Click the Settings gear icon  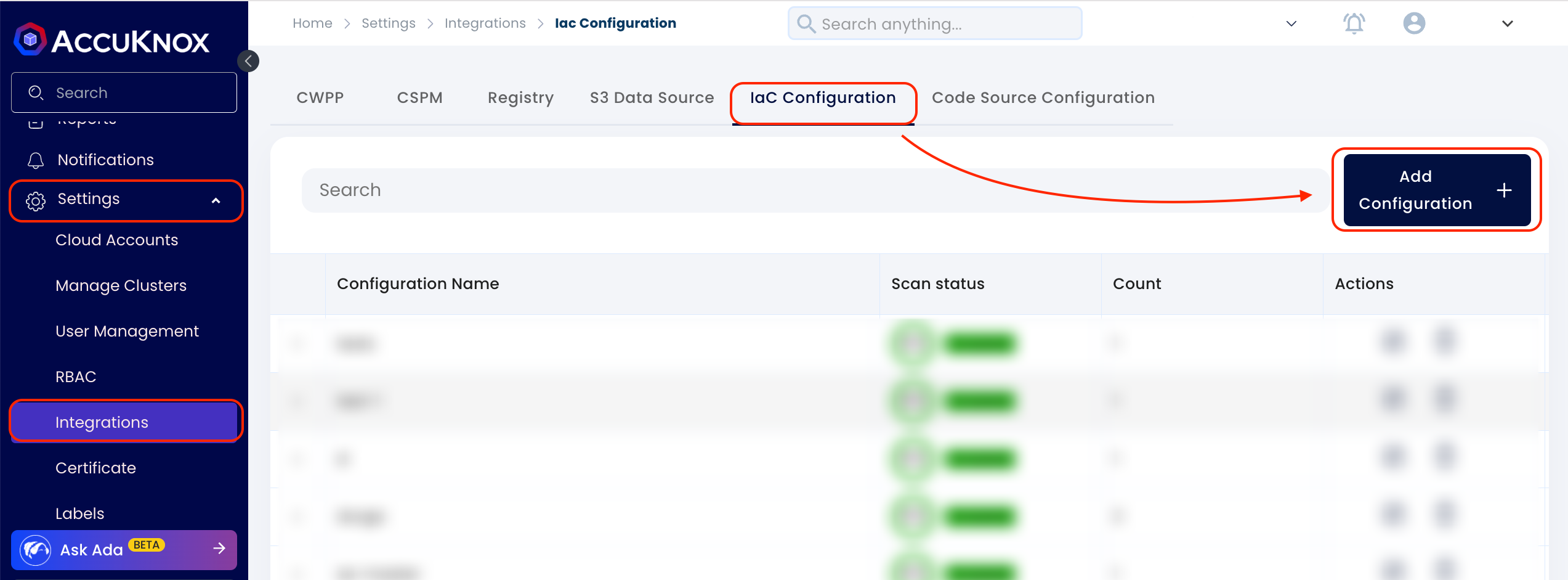point(36,201)
